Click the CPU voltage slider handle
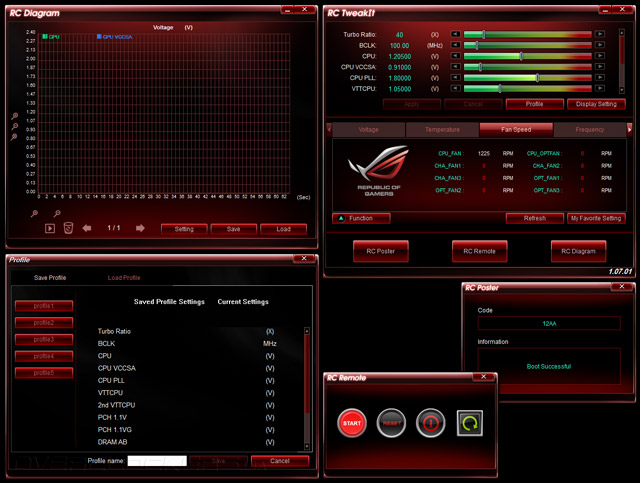This screenshot has width=640, height=483. point(521,56)
